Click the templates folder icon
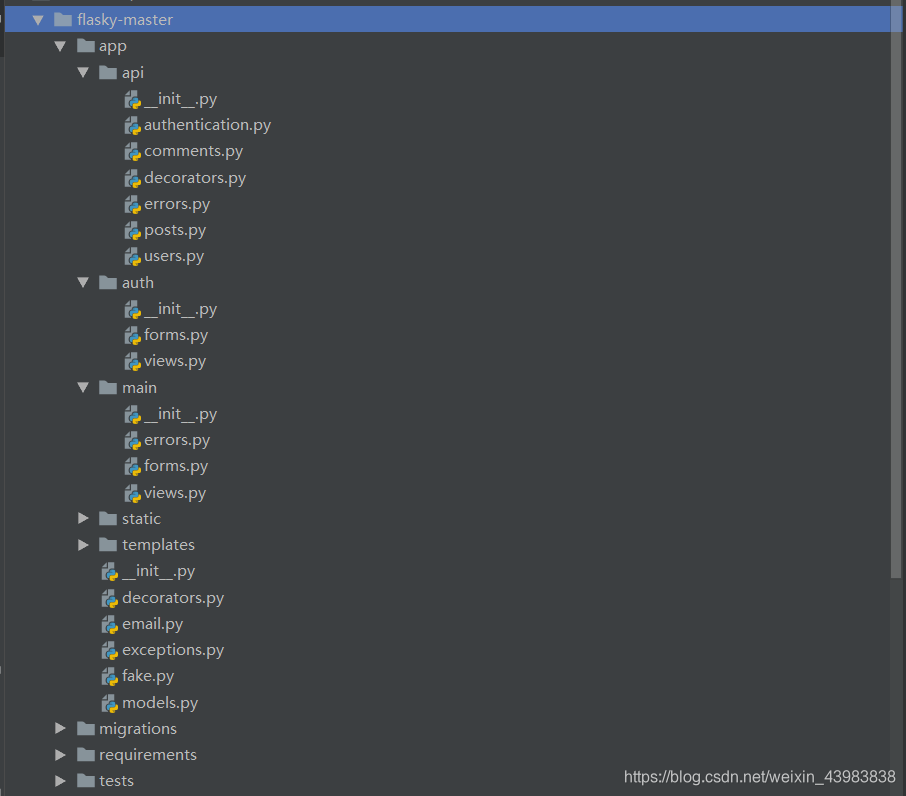Image resolution: width=906 pixels, height=796 pixels. pyautogui.click(x=108, y=545)
